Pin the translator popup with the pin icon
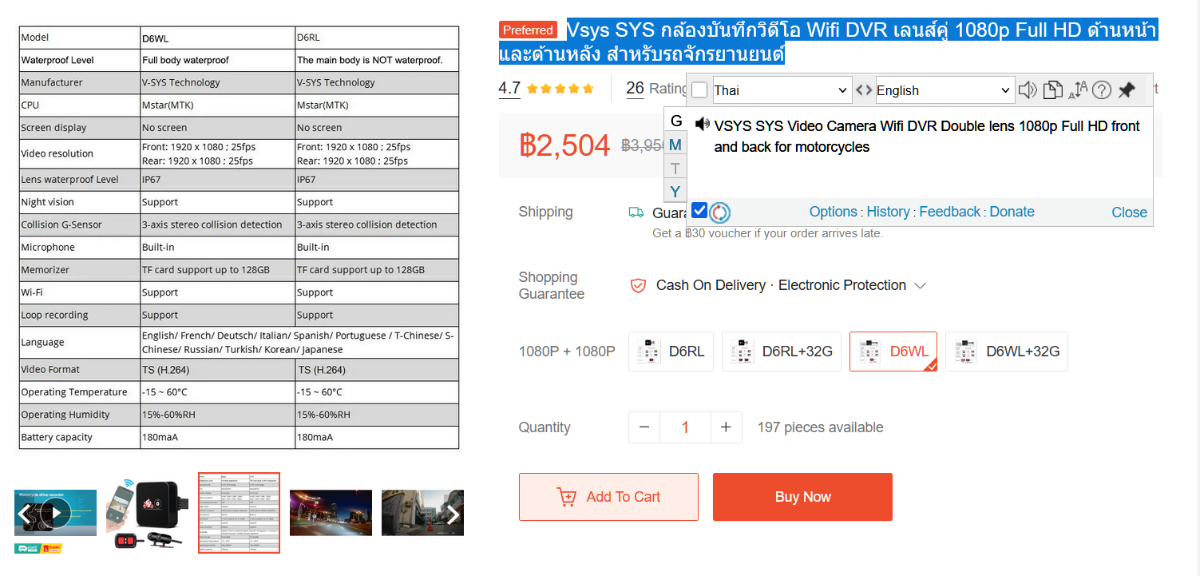The image size is (1200, 576). pos(1127,90)
